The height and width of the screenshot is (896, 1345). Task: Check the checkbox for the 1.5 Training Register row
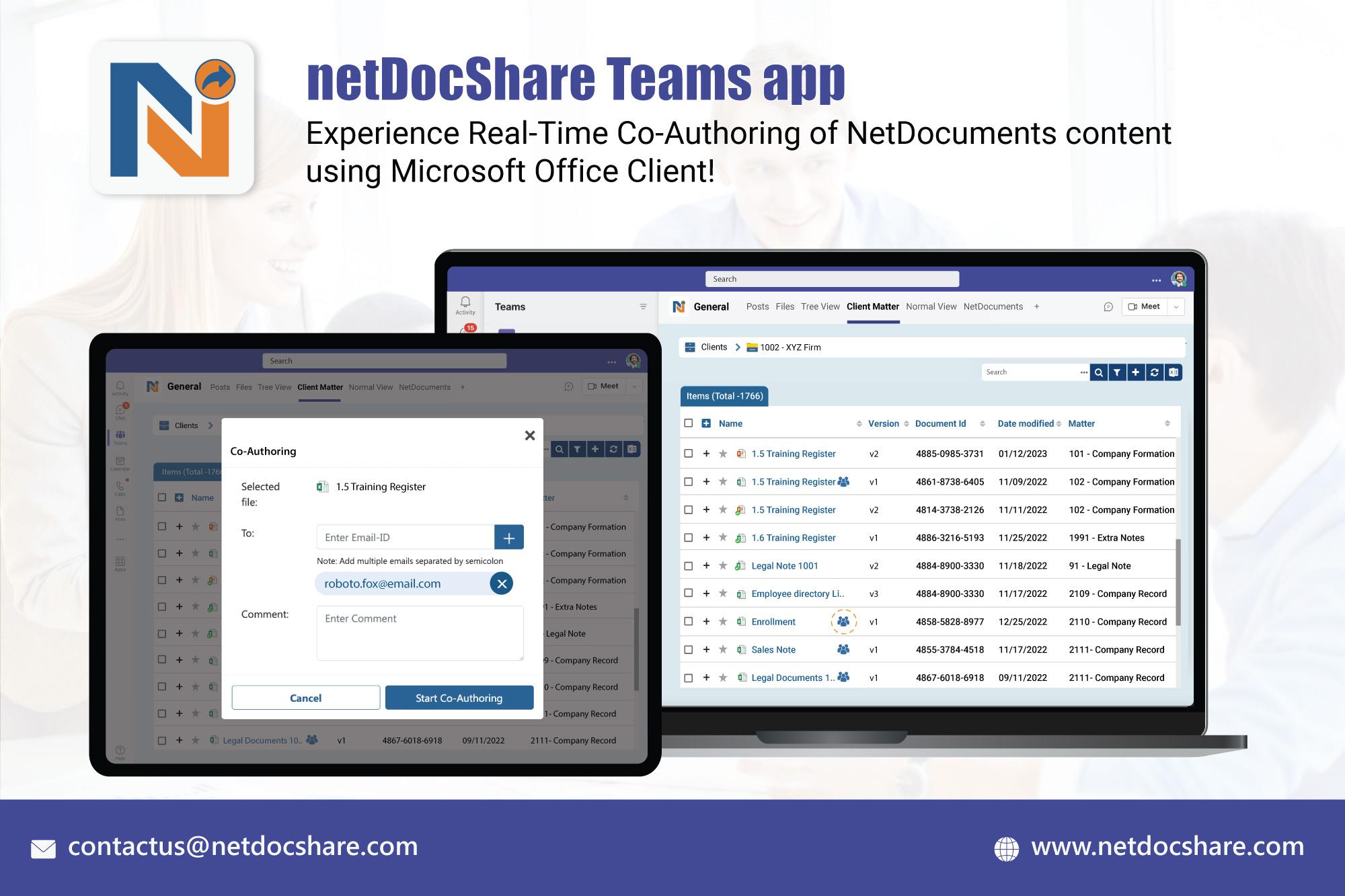click(x=689, y=454)
